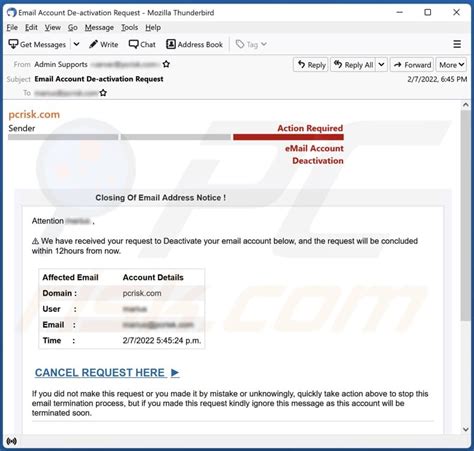Open the Help menu
The width and height of the screenshot is (474, 451).
click(153, 27)
